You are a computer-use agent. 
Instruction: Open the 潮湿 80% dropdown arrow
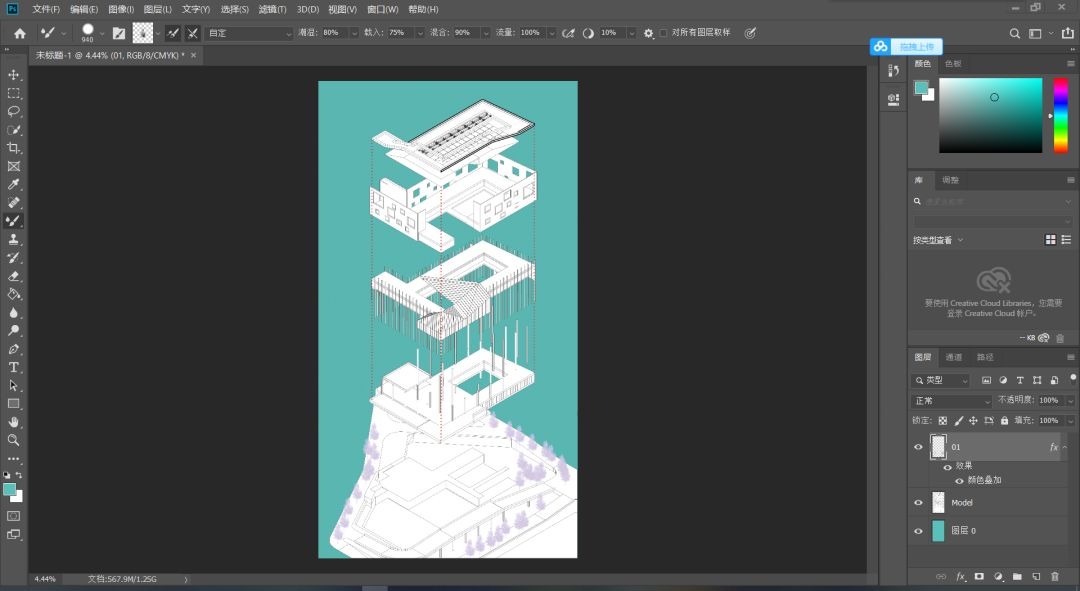355,33
